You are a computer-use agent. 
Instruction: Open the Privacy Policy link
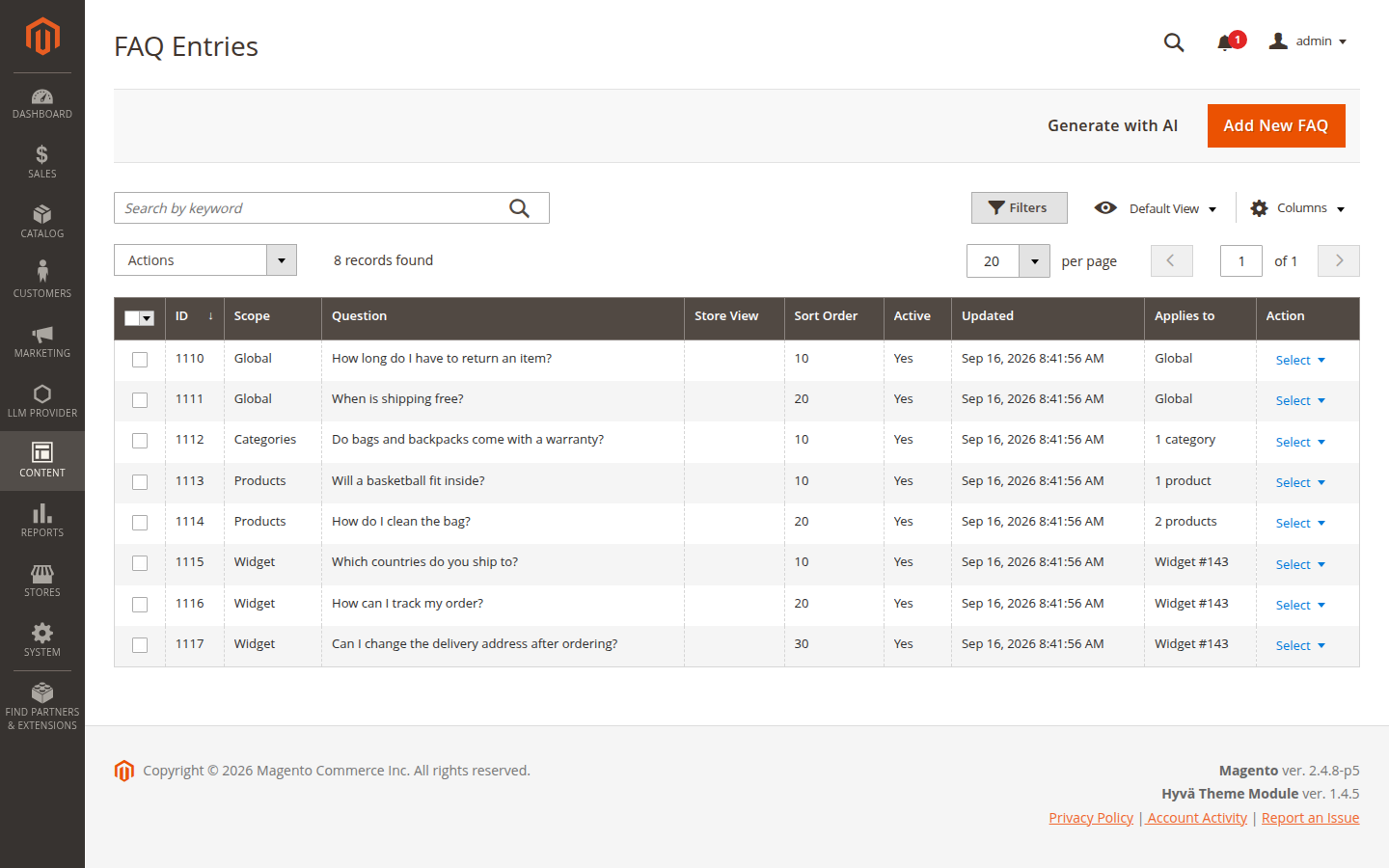pyautogui.click(x=1091, y=818)
